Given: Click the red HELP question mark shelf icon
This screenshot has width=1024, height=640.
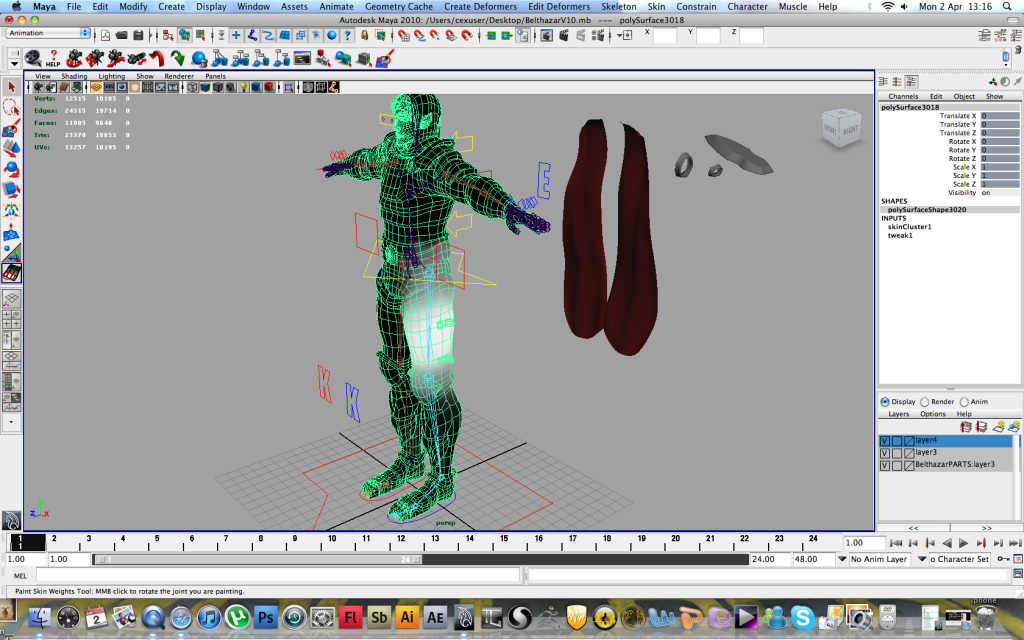Looking at the screenshot, I should point(52,58).
